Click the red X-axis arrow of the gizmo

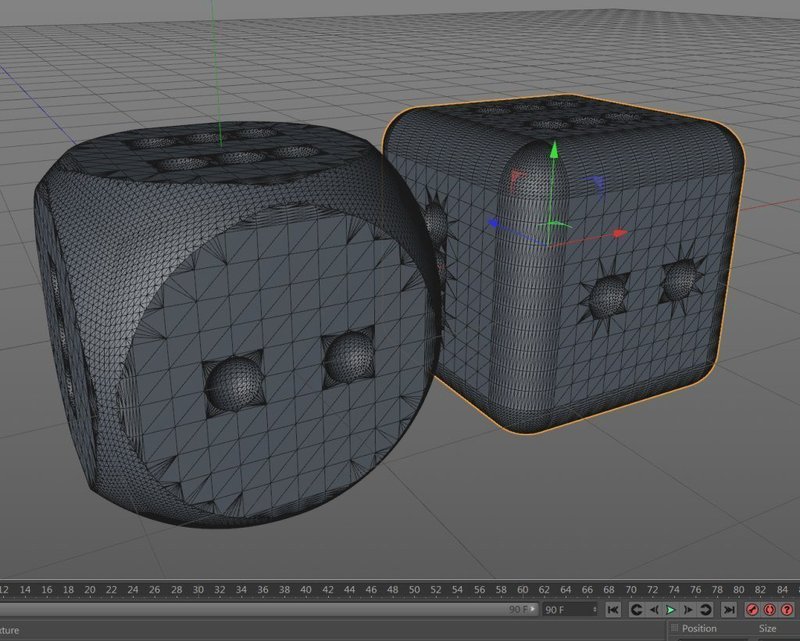pyautogui.click(x=620, y=233)
